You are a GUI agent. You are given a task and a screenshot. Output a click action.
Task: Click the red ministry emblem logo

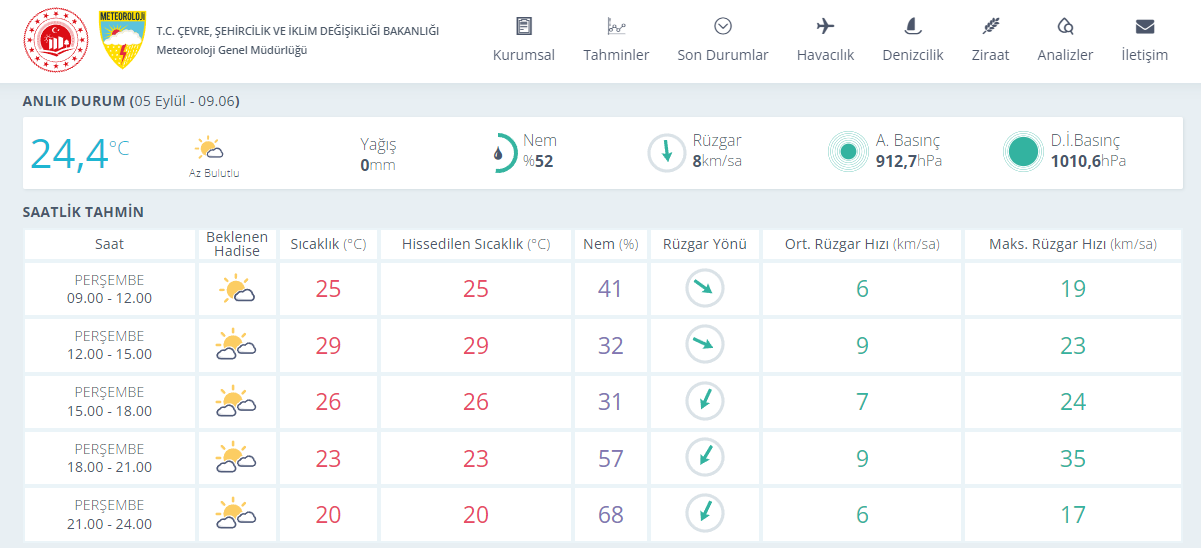(x=56, y=40)
